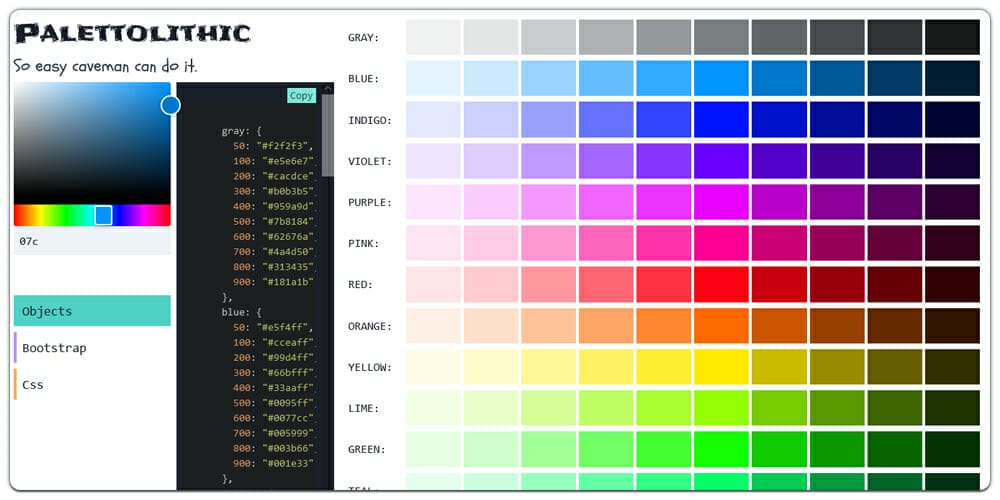Select the Objects tab

tap(92, 311)
